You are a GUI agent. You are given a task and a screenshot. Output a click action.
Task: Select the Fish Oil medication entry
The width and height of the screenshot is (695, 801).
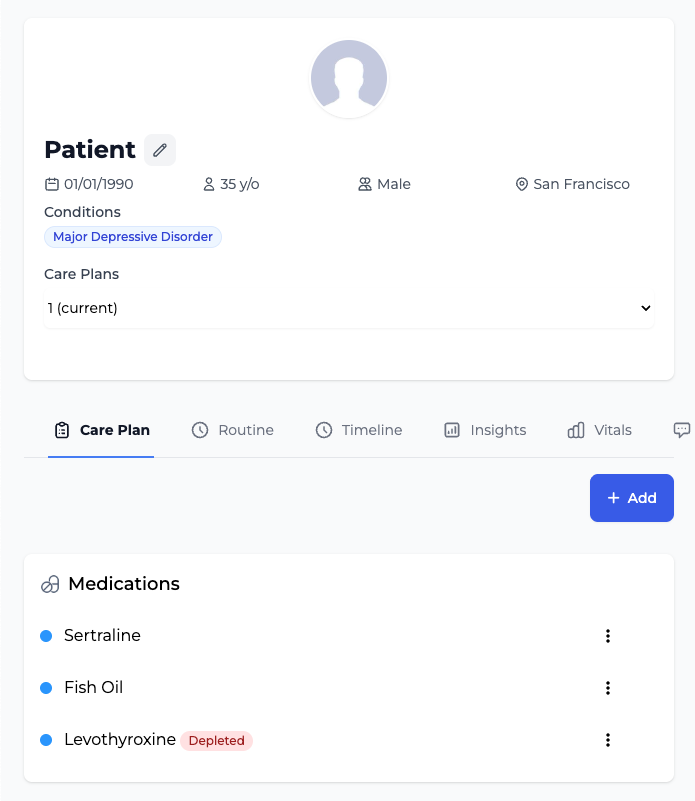(93, 688)
